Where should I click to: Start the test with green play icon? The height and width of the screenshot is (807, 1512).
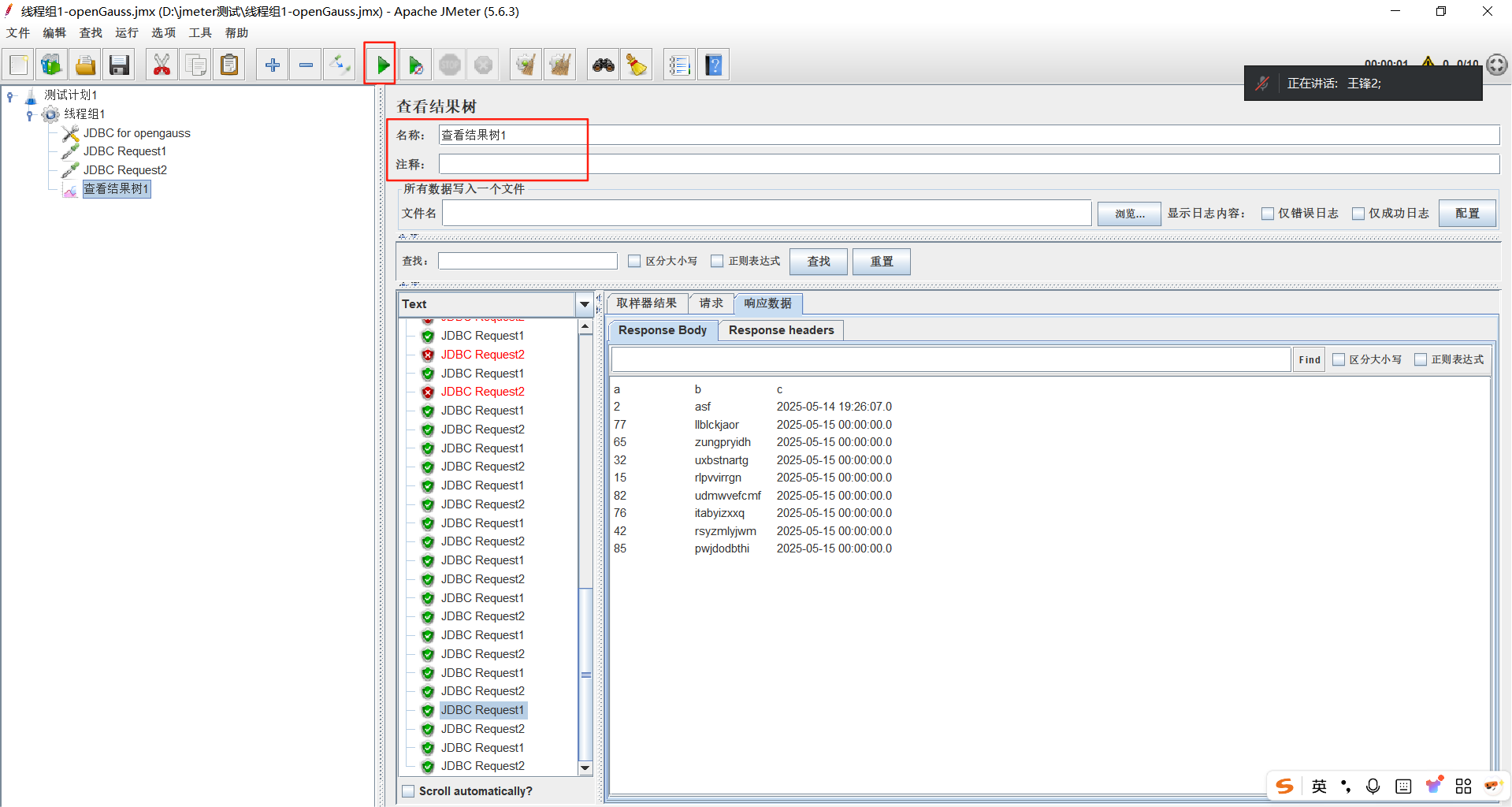click(x=382, y=65)
